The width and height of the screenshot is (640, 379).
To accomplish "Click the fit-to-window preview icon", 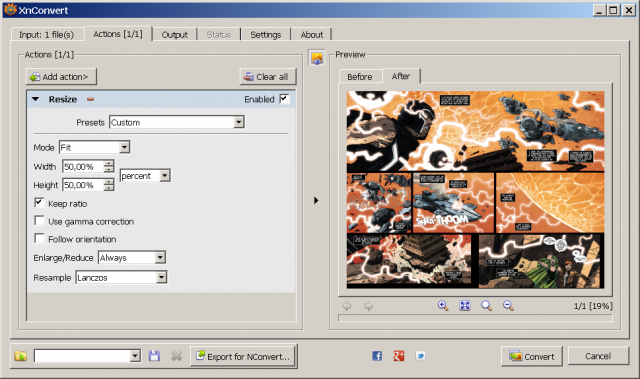I will [464, 306].
